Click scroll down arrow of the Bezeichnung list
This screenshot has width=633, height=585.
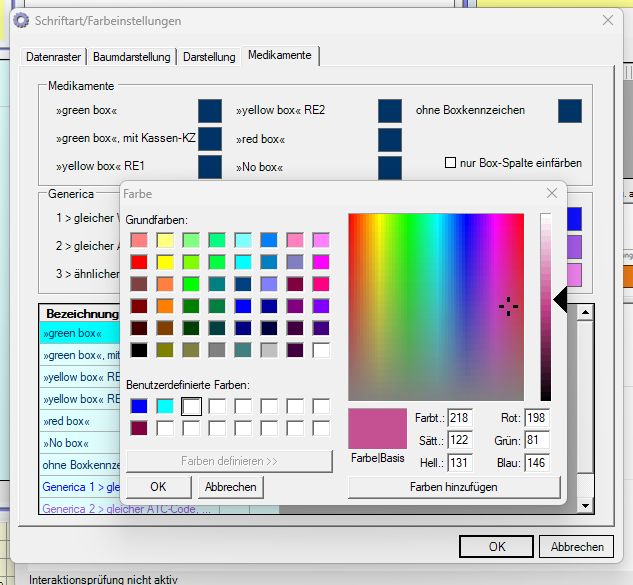586,507
